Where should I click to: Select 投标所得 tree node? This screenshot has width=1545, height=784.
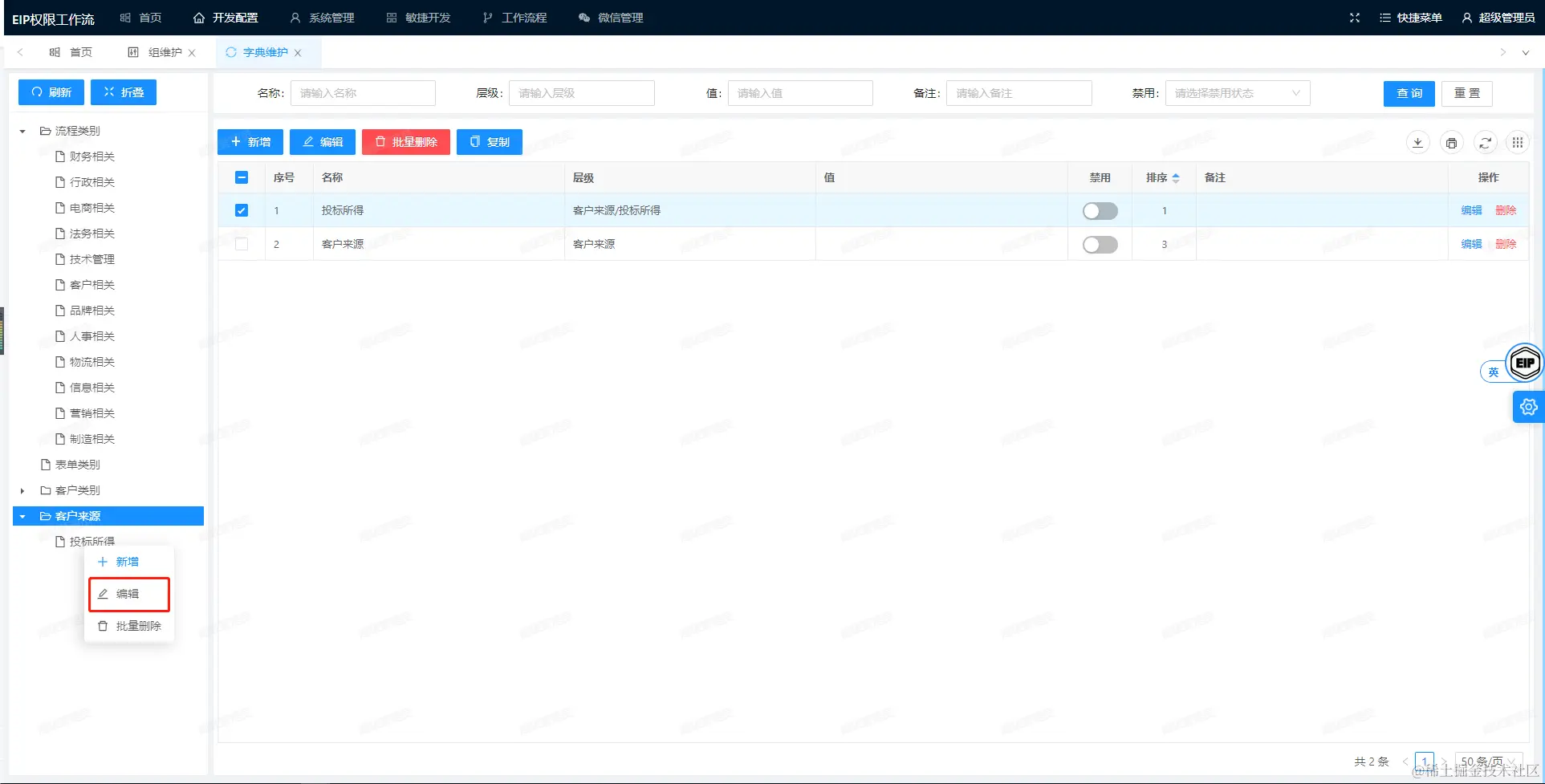pos(91,542)
